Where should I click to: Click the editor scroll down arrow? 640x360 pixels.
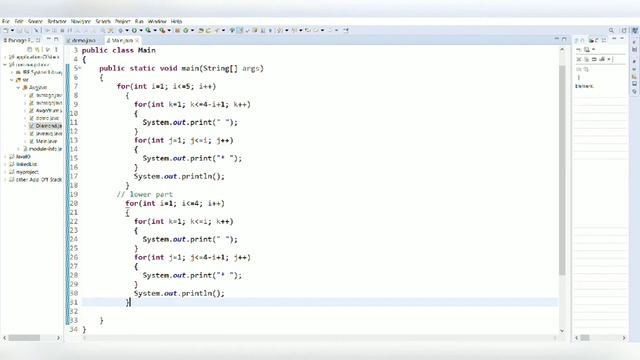pos(562,331)
